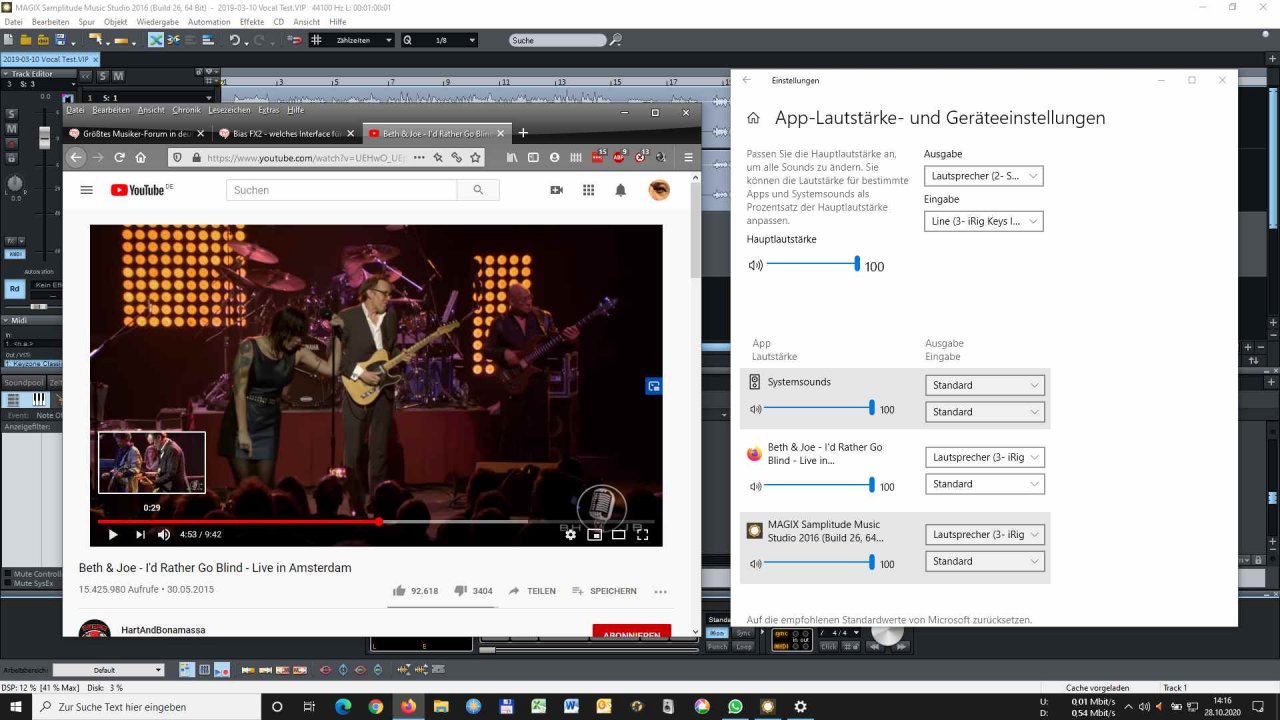Toggle Mute button in Track Editor header

point(118,76)
